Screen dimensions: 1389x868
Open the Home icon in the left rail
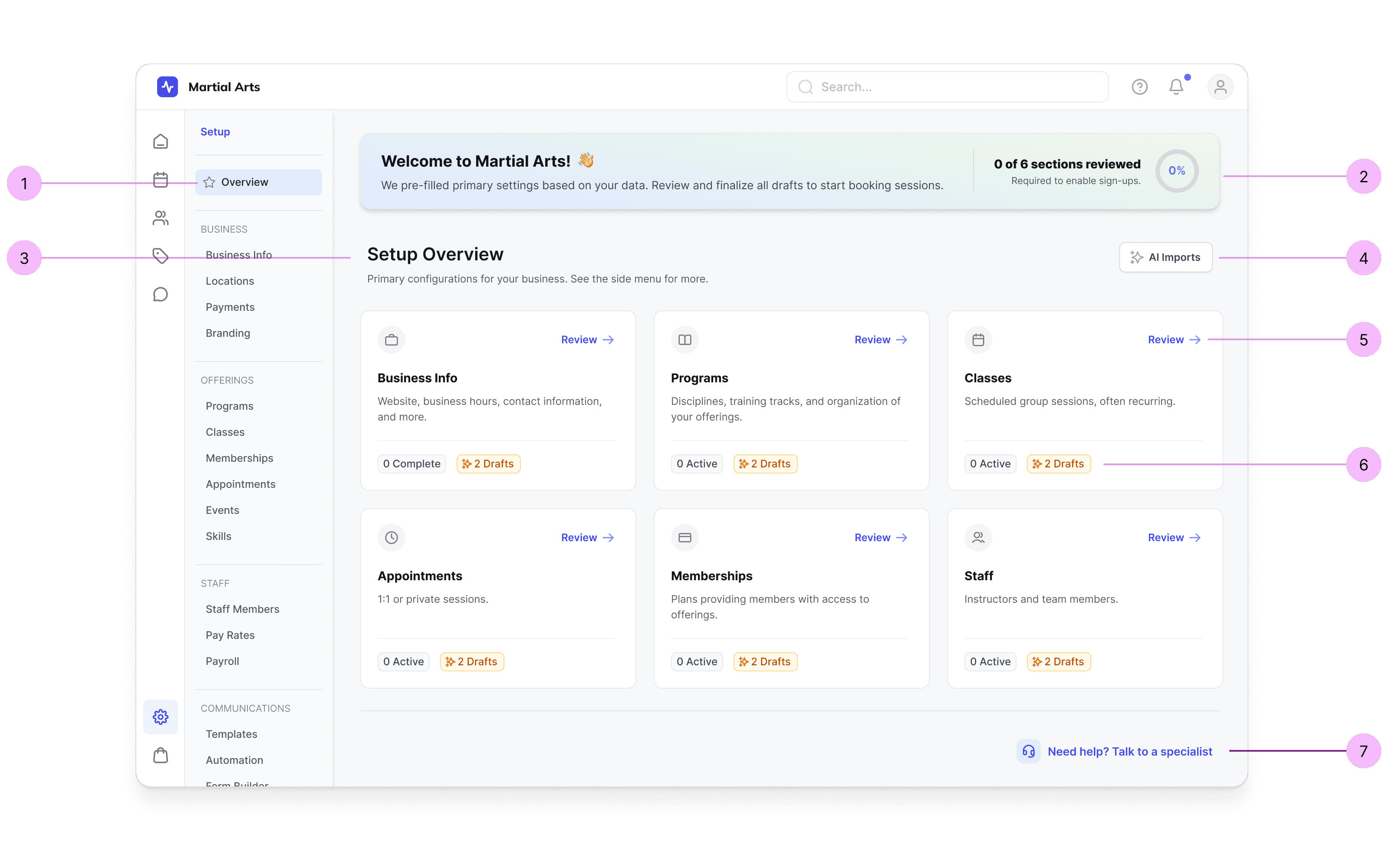(x=161, y=141)
